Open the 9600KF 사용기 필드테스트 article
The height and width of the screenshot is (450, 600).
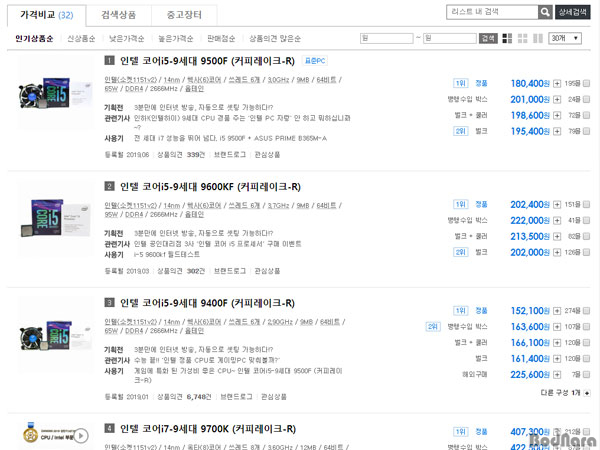pos(167,254)
